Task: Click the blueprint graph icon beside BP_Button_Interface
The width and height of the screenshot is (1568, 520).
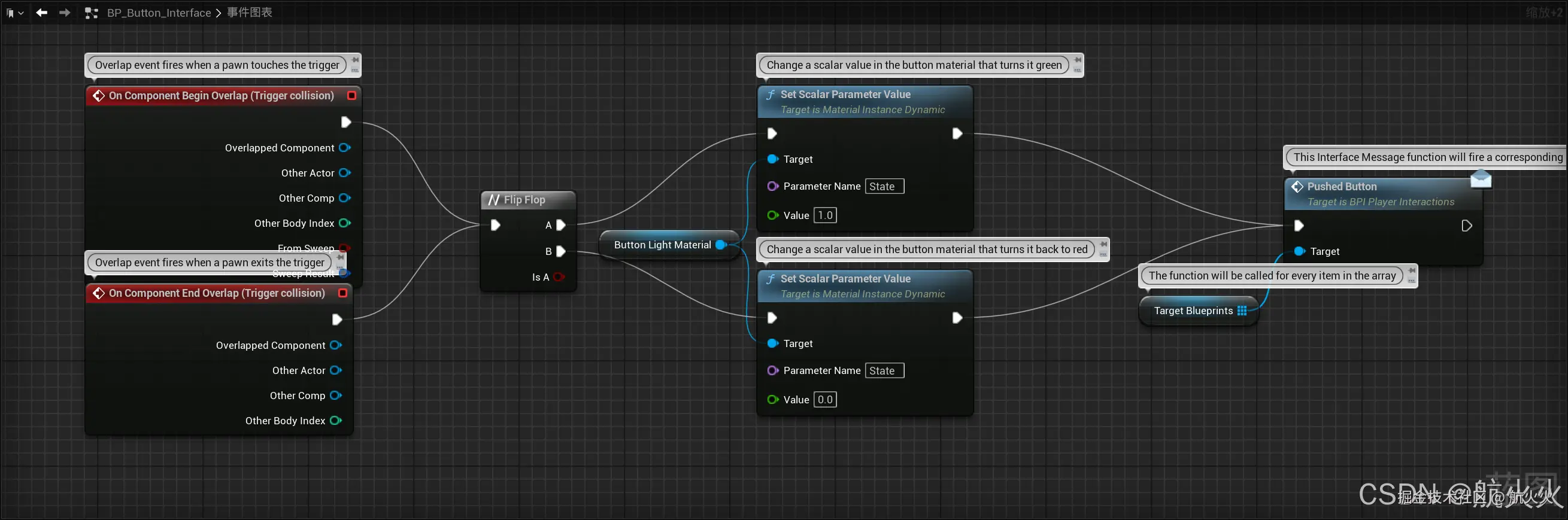Action: pos(92,13)
